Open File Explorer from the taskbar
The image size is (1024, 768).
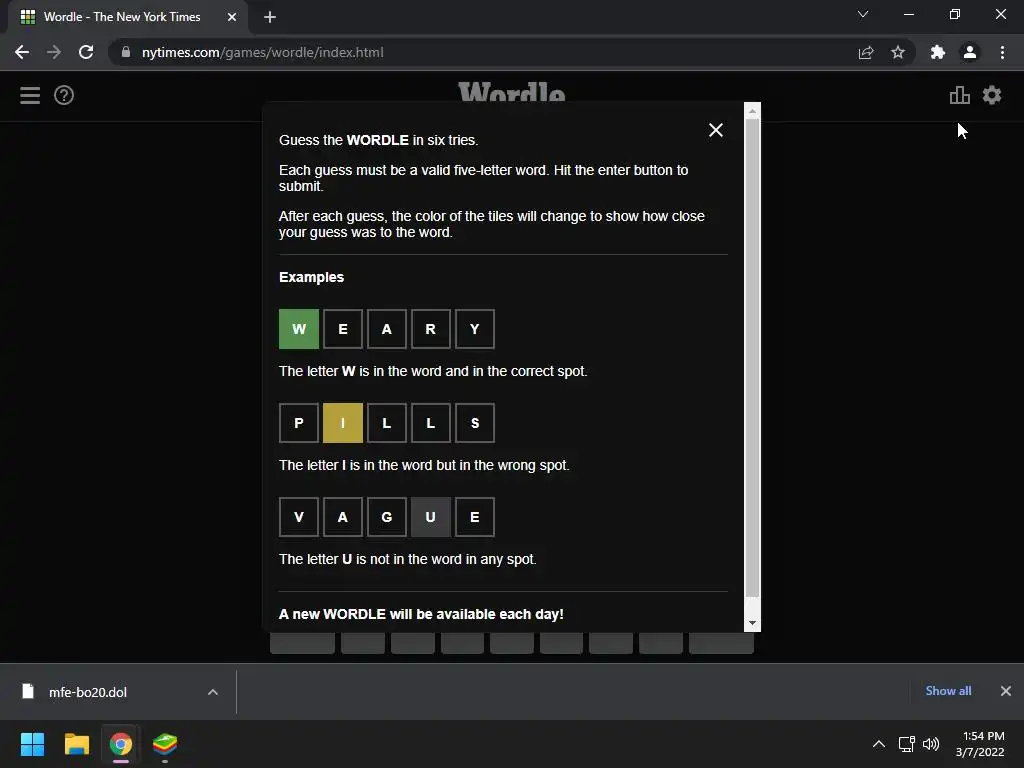(76, 744)
